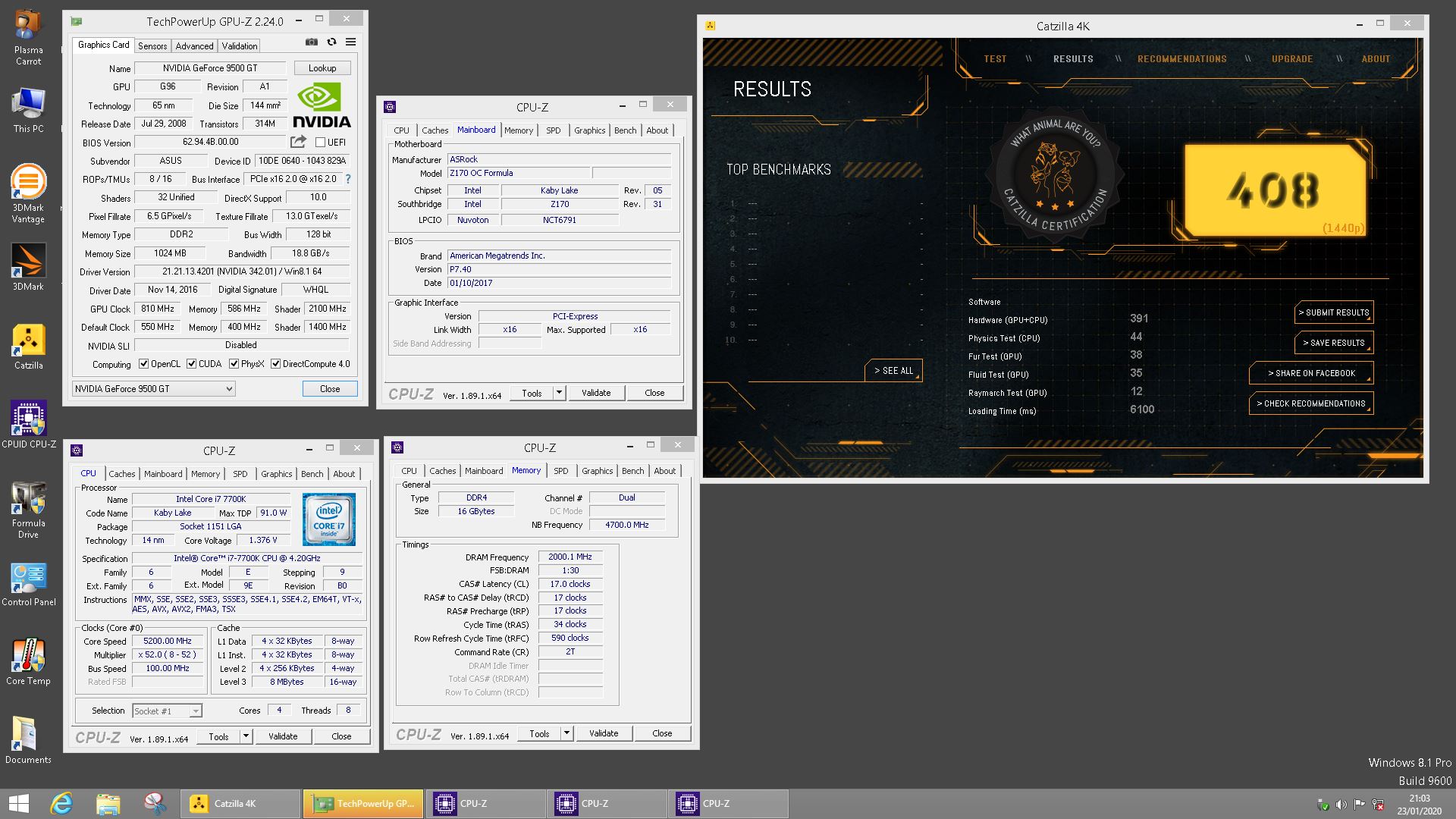The image size is (1456, 819).
Task: Switch to Sensors tab in GPU-Z
Action: click(x=152, y=46)
